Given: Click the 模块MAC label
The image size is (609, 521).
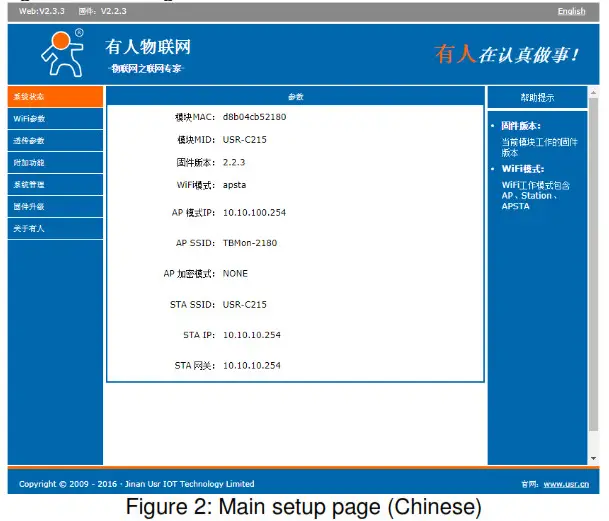Looking at the screenshot, I should click(x=195, y=117).
